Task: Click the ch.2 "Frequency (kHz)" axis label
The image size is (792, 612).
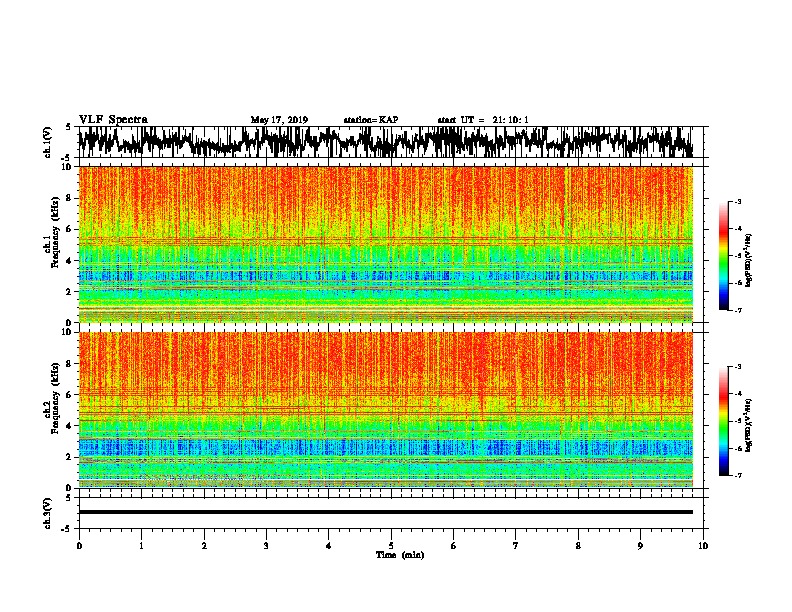Action: click(x=54, y=398)
